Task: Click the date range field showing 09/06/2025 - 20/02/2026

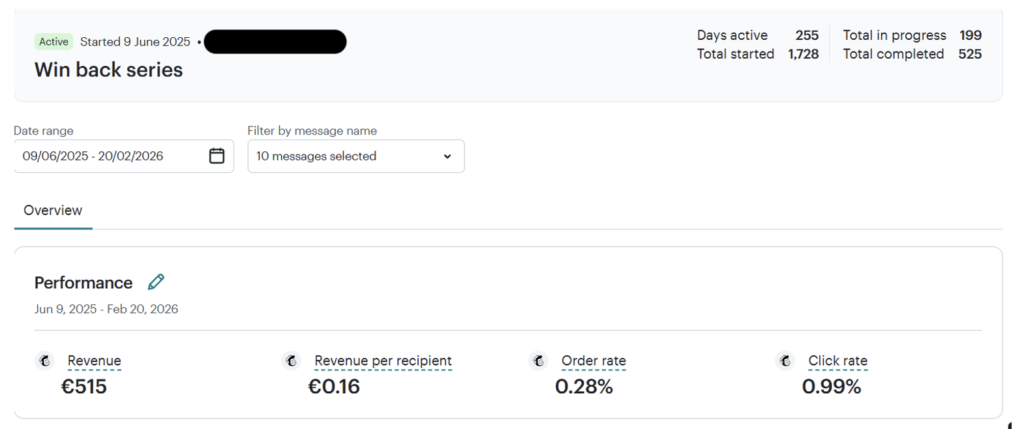Action: click(110, 156)
